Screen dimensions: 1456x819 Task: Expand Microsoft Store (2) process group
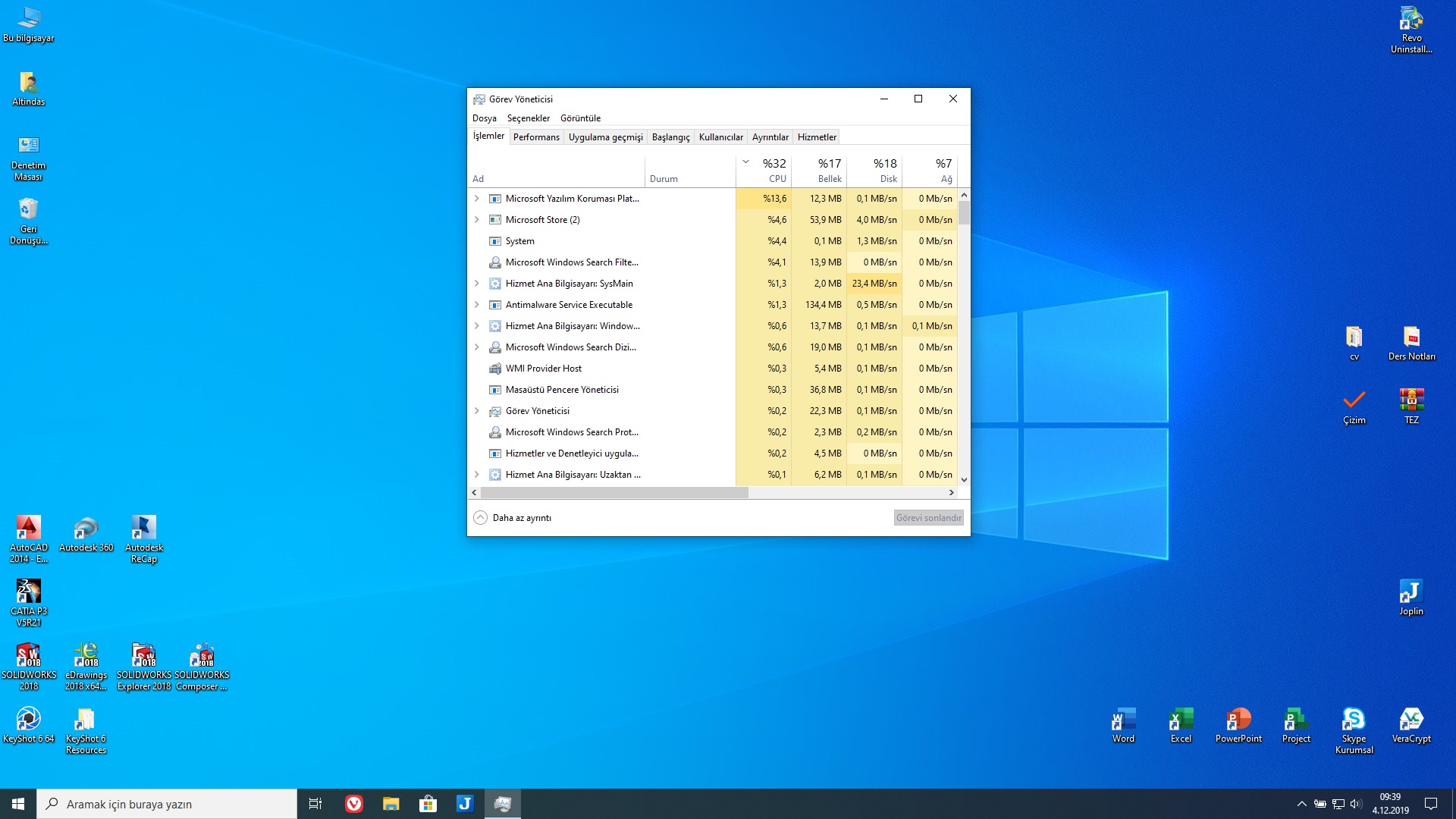coord(476,220)
